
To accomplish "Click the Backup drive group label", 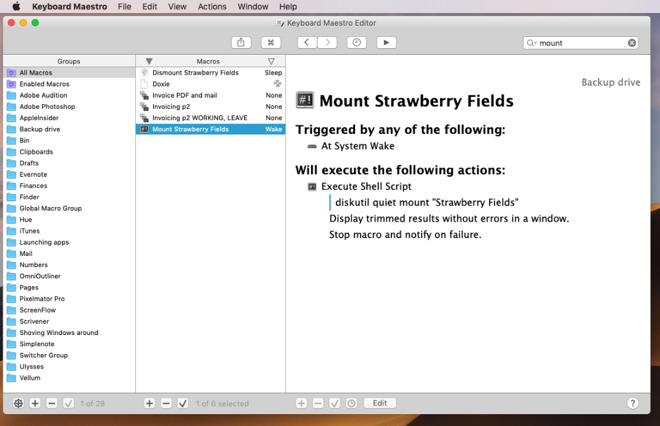I will [x=611, y=83].
